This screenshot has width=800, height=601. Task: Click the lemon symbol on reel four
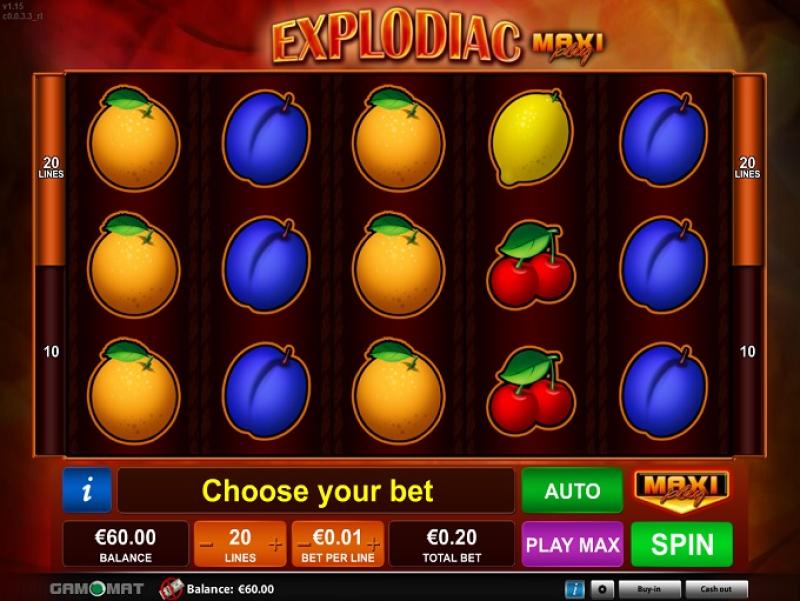[x=532, y=138]
